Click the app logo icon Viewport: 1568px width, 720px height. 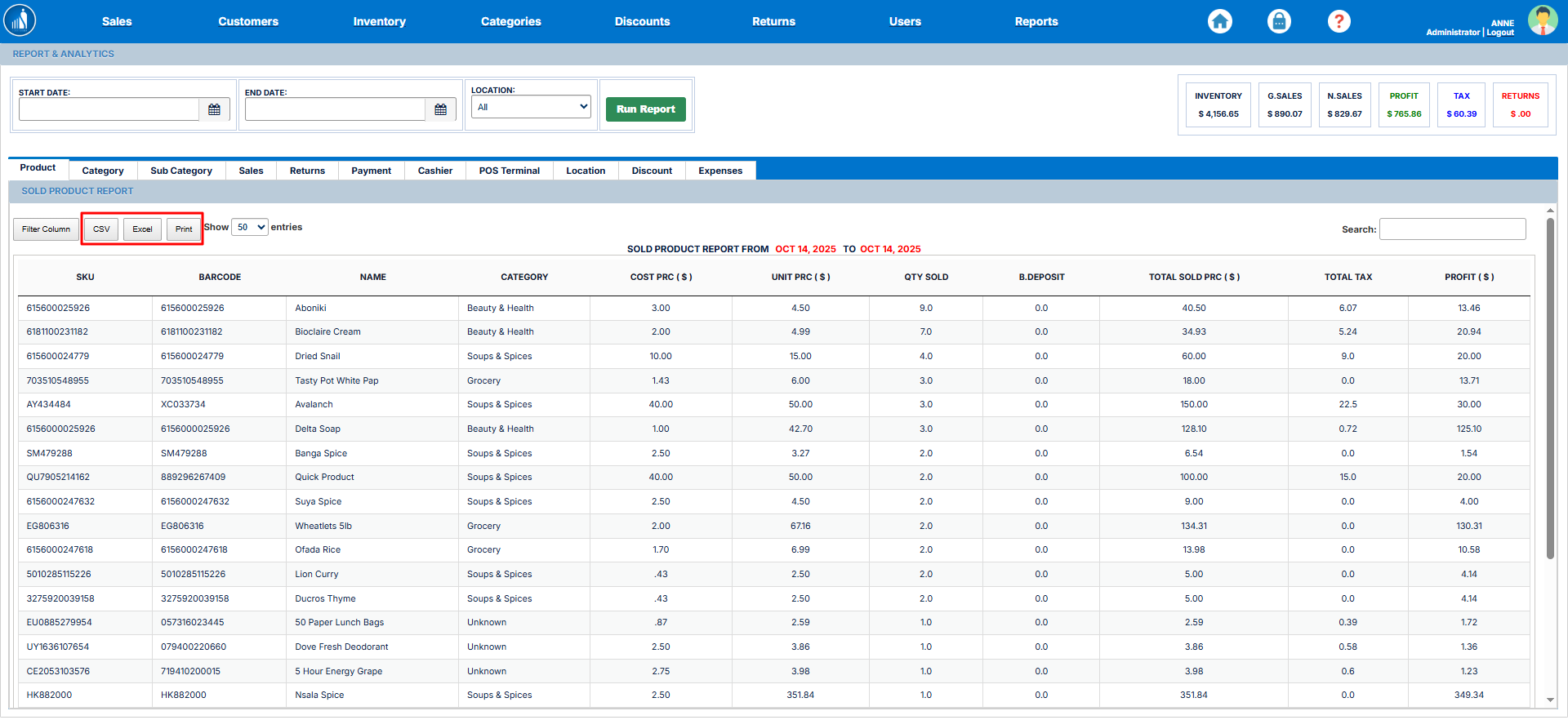coord(20,21)
